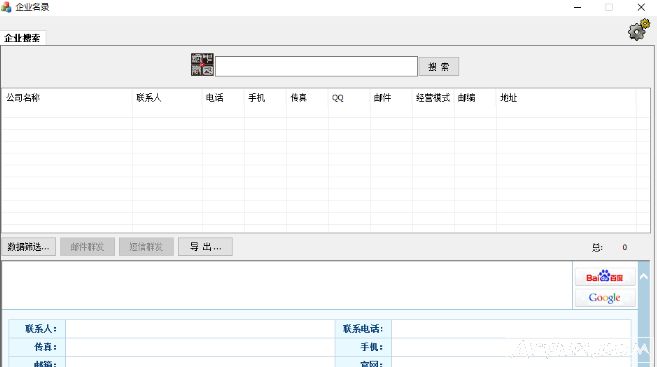657x367 pixels.
Task: Sort by 邮件 column header
Action: point(391,98)
